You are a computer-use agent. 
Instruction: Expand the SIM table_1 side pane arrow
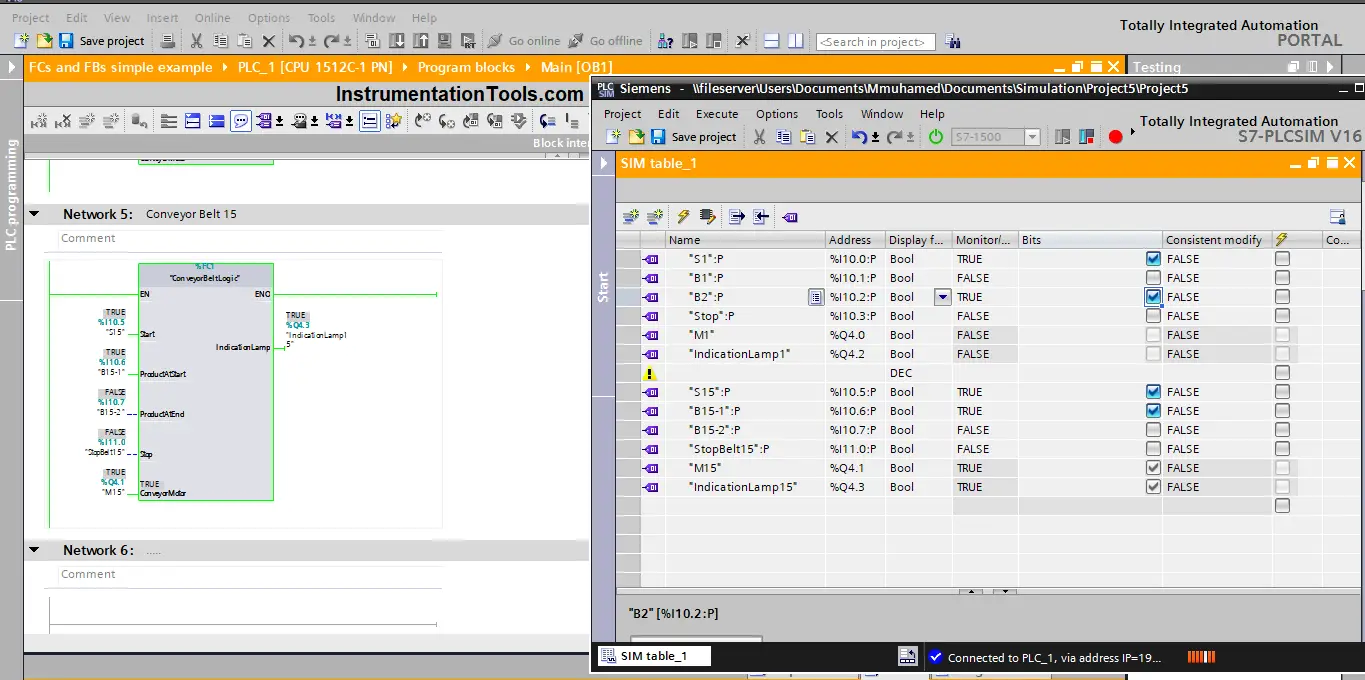click(x=603, y=163)
